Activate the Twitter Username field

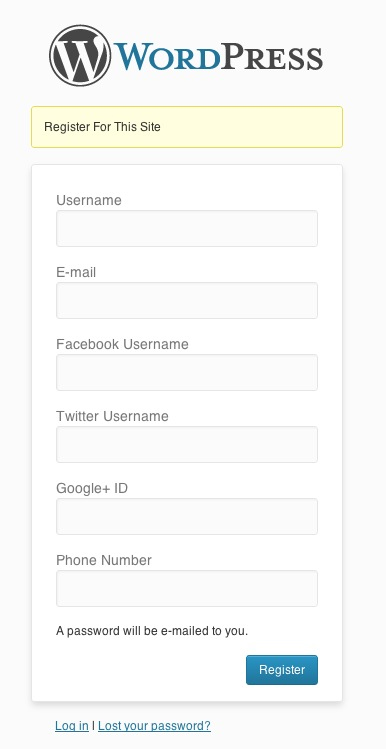[187, 445]
